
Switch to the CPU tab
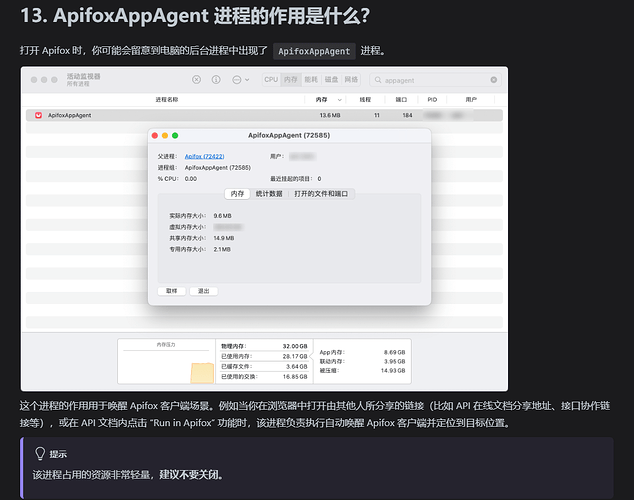[x=271, y=80]
